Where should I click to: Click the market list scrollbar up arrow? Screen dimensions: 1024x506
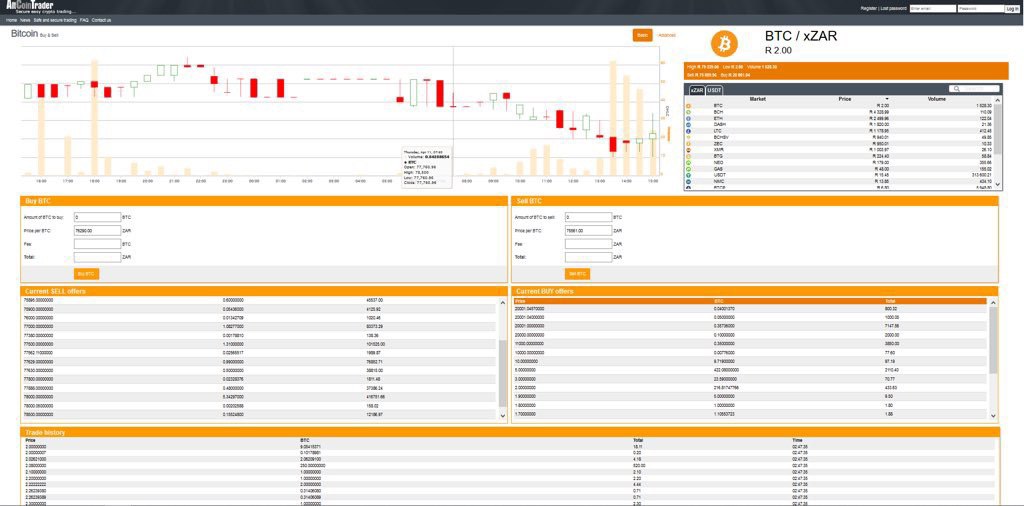pos(997,99)
